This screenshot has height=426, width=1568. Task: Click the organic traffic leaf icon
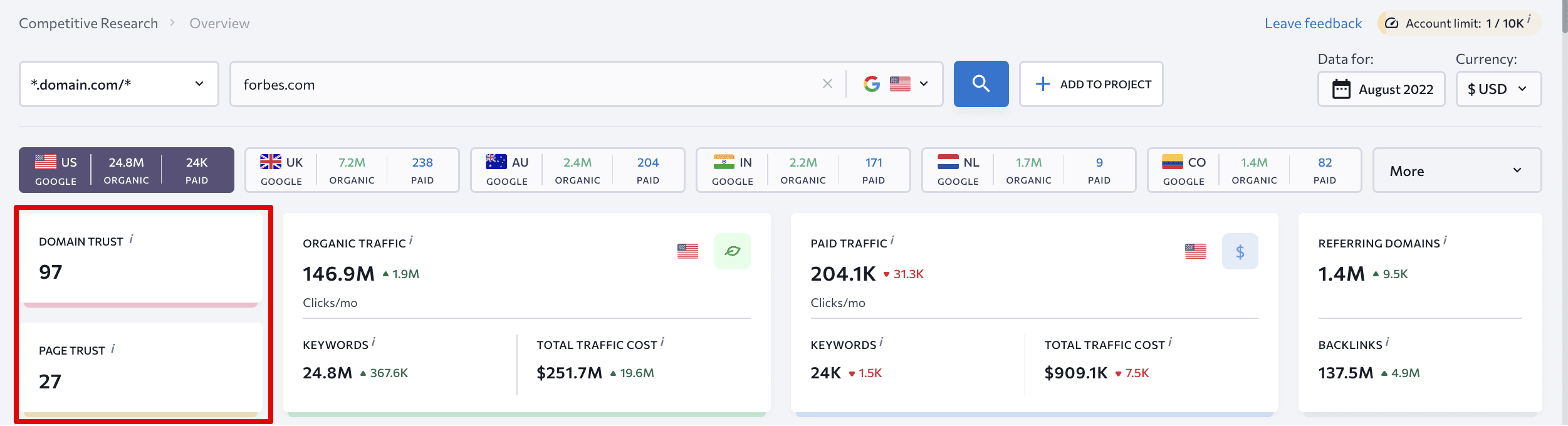click(x=732, y=251)
